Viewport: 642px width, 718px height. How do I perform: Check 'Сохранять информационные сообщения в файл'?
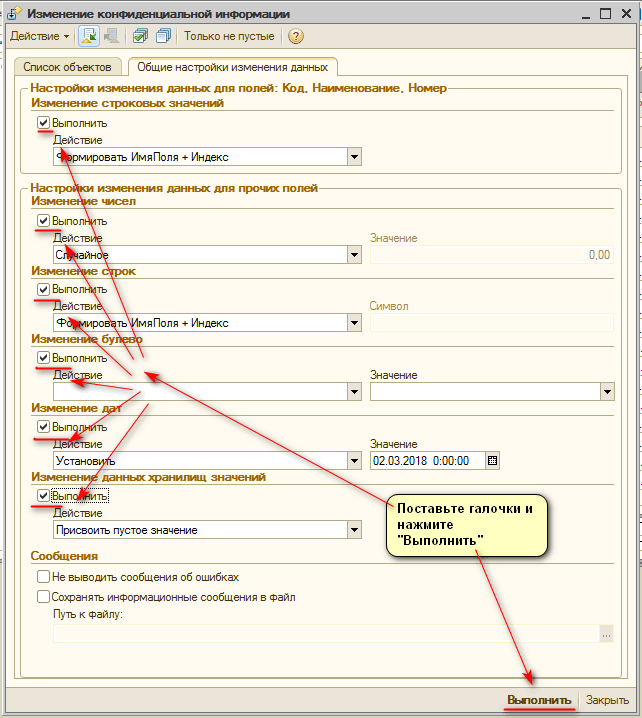pyautogui.click(x=43, y=597)
